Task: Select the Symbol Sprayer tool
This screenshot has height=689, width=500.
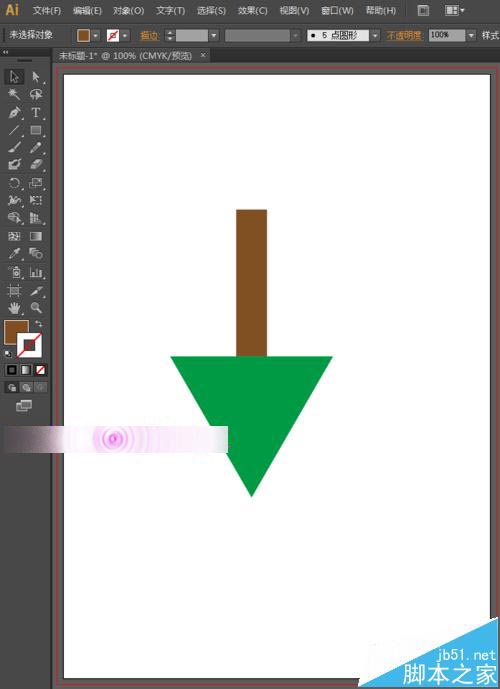Action: coord(14,272)
